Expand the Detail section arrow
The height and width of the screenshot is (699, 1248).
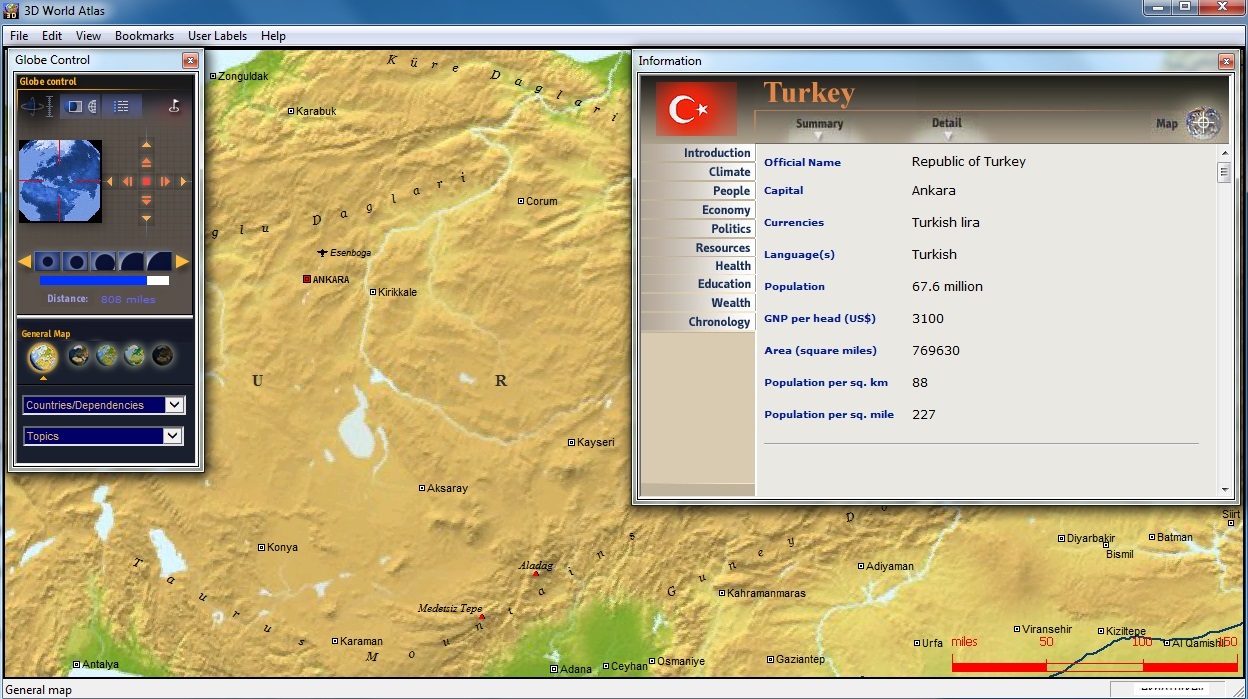click(x=946, y=136)
